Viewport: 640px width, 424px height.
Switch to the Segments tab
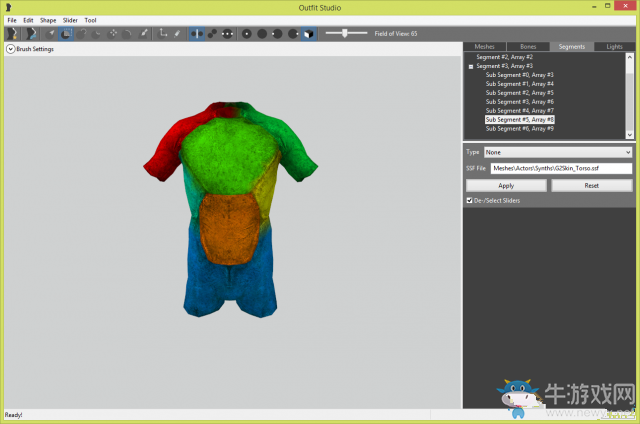pyautogui.click(x=571, y=47)
